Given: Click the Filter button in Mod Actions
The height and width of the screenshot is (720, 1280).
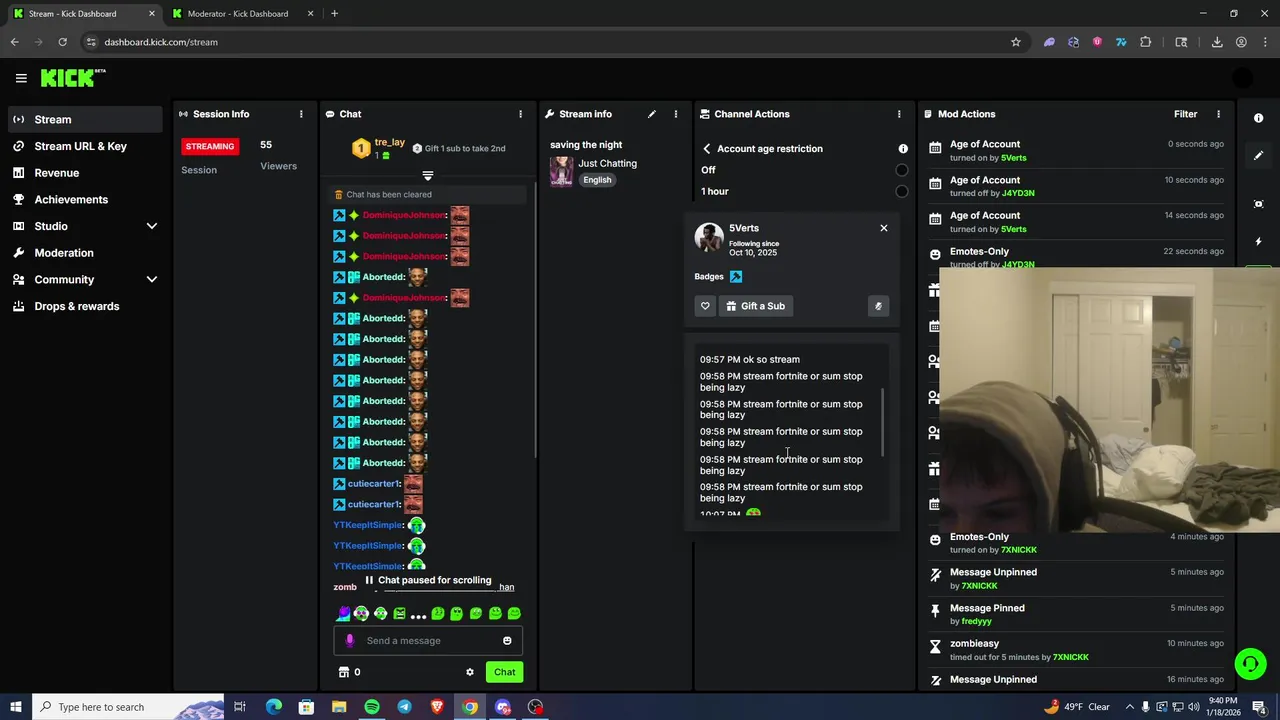Looking at the screenshot, I should click(1185, 114).
